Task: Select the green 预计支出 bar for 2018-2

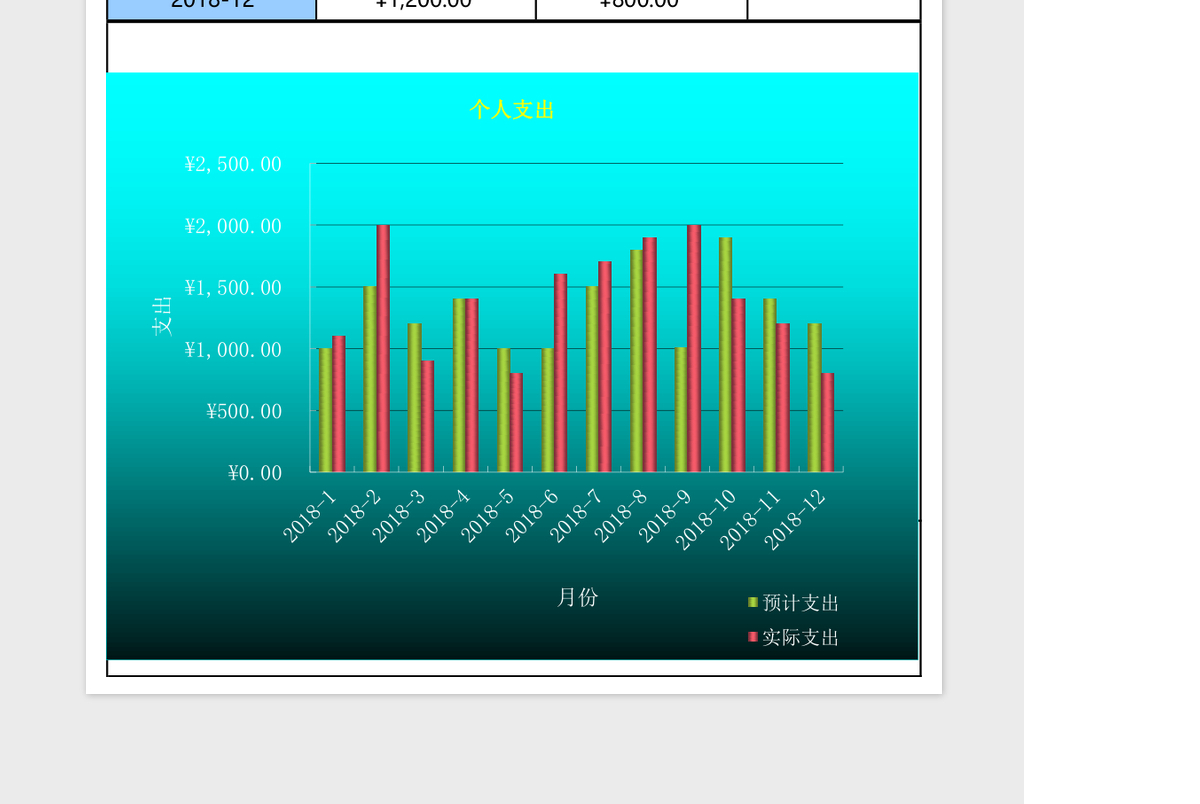Action: [370, 379]
